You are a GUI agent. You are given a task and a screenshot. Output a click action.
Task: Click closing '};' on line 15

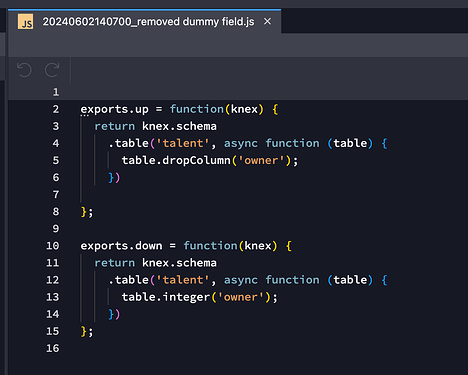pyautogui.click(x=87, y=332)
